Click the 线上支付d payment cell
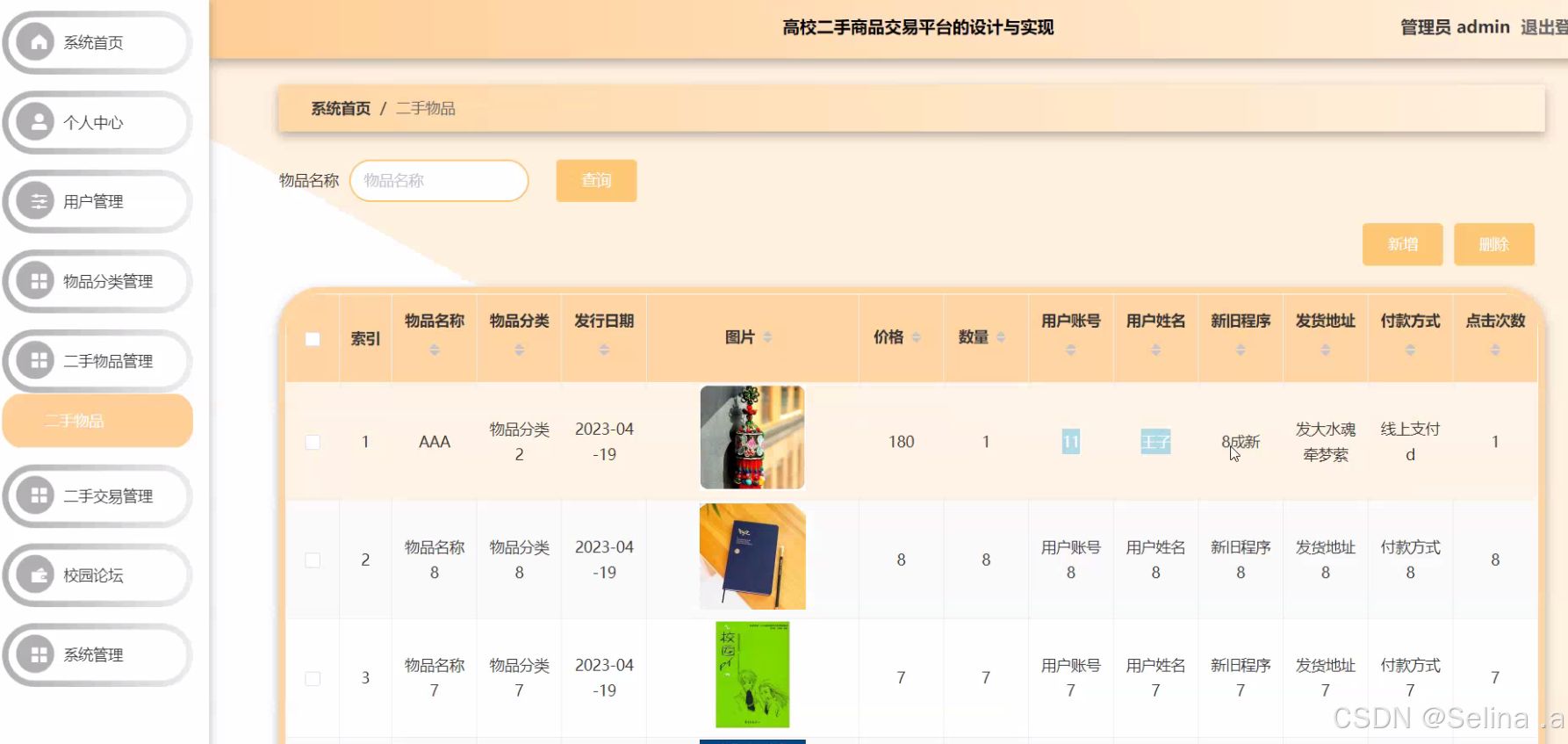 (1411, 442)
